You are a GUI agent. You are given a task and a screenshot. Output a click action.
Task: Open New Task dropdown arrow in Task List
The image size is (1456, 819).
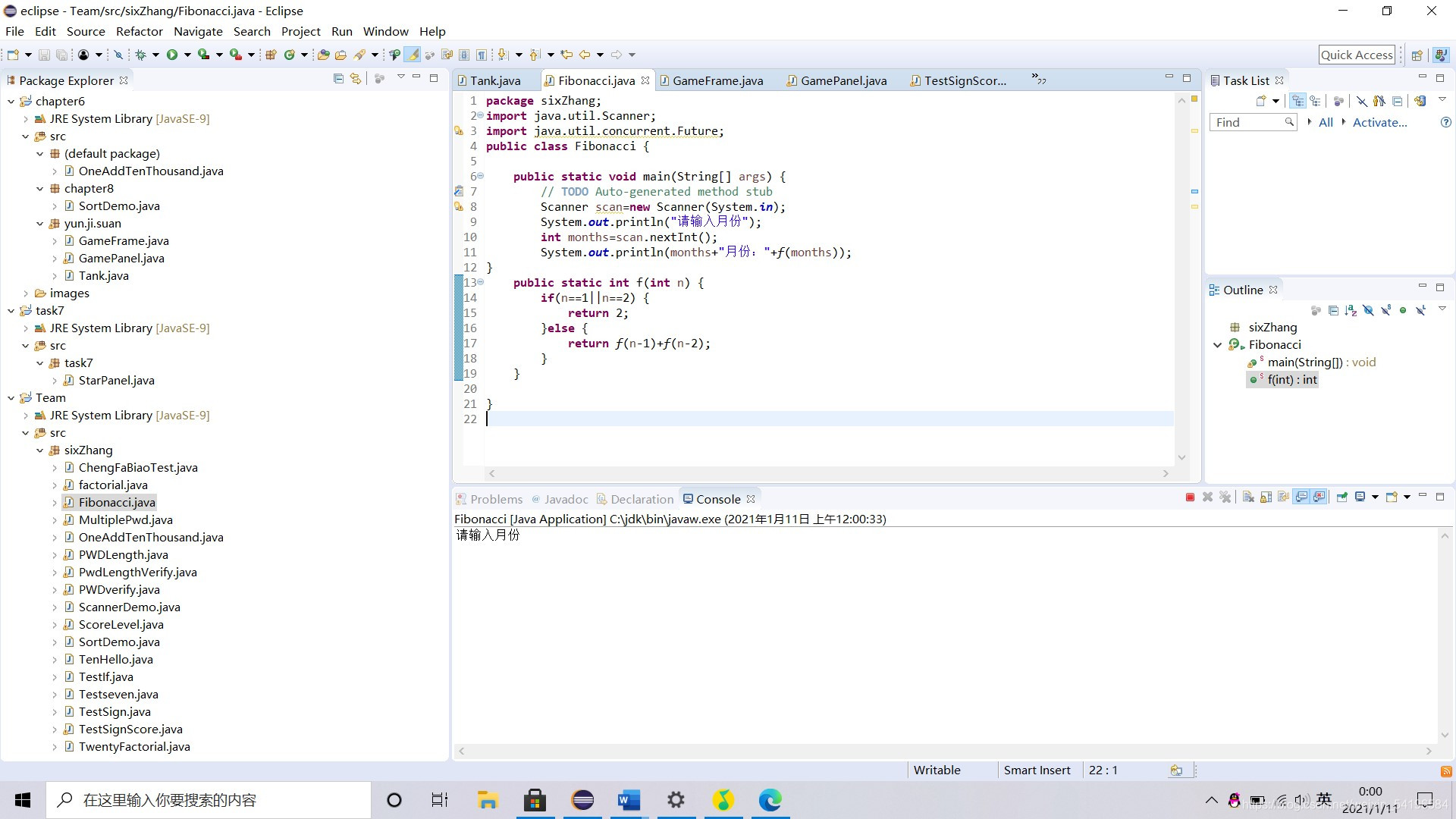1276,101
